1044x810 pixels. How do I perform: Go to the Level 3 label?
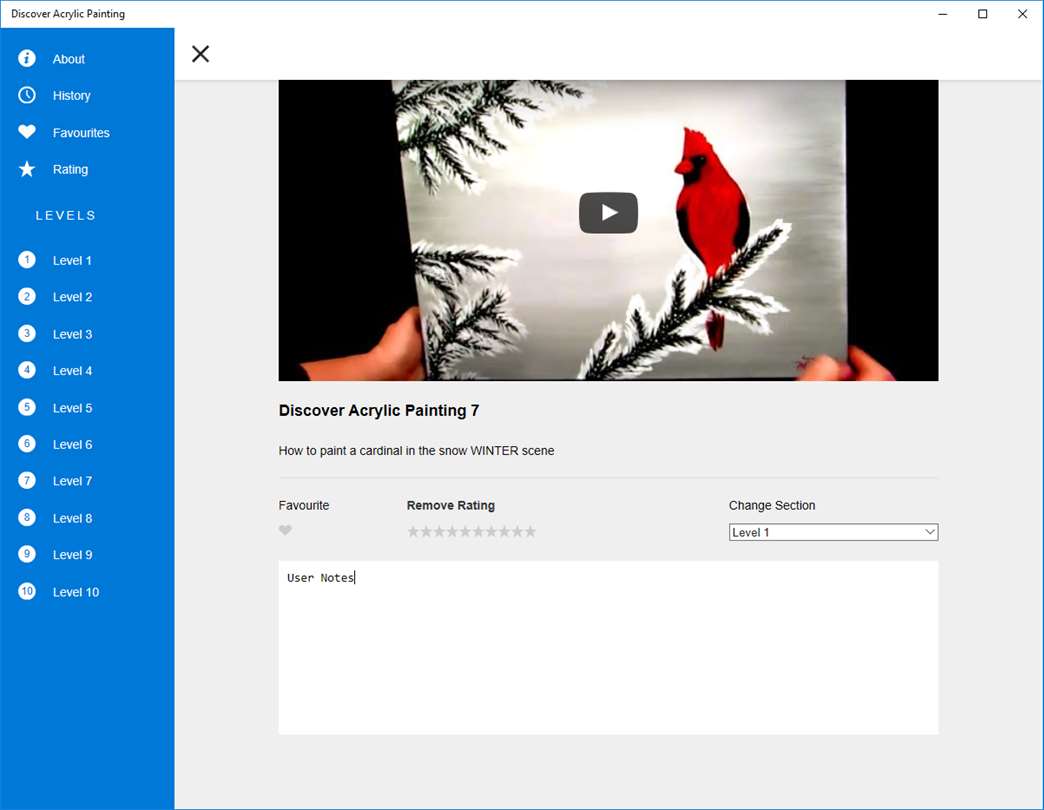(73, 334)
